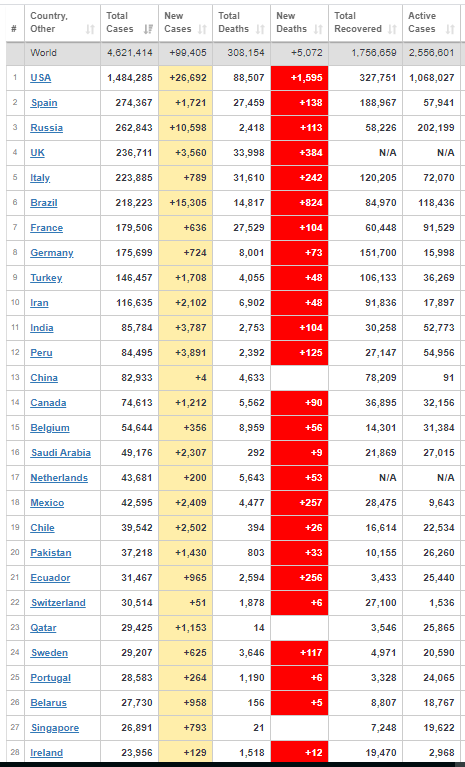Open the Switzerland country page

click(58, 603)
